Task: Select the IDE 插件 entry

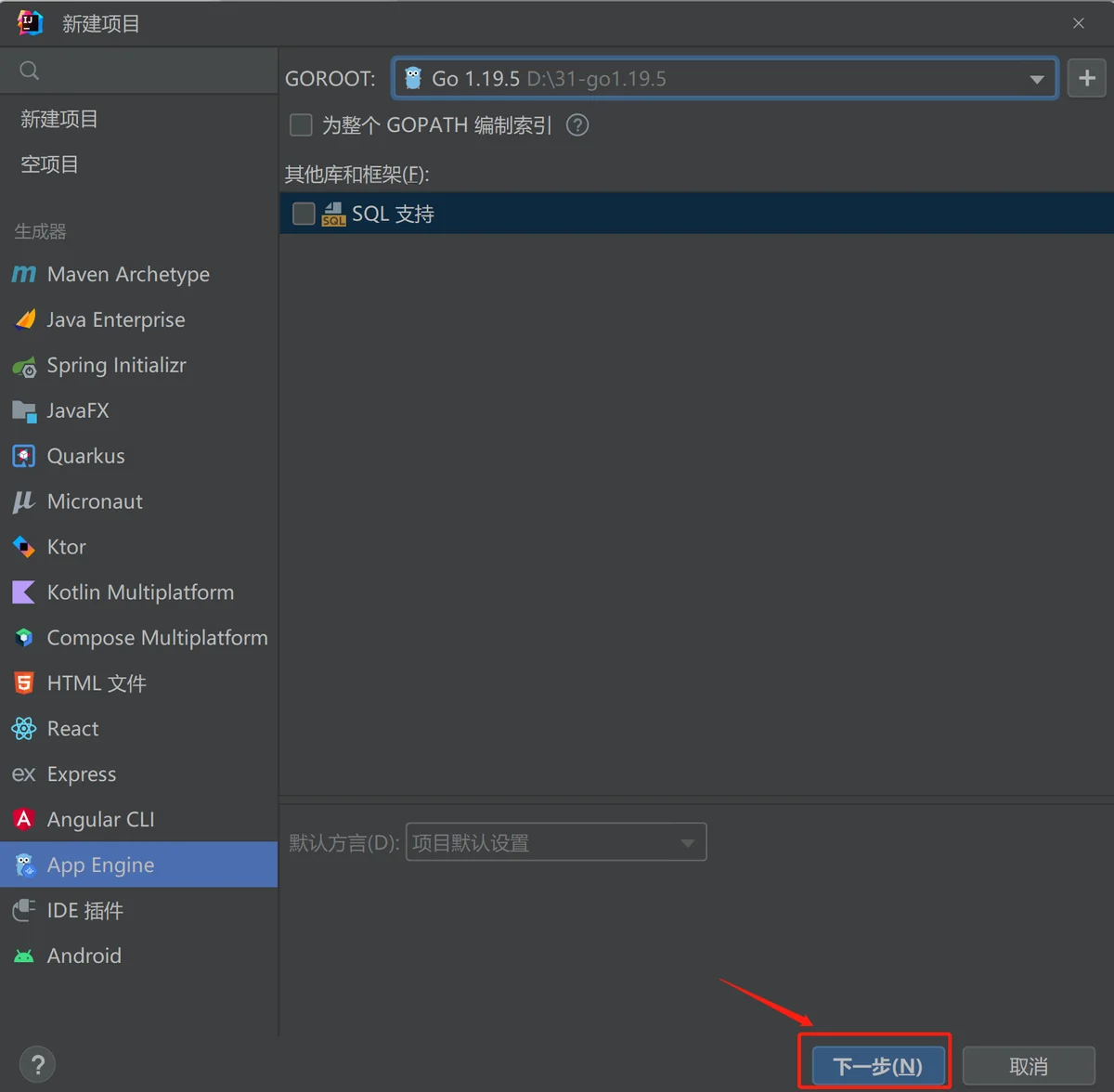Action: [139, 910]
